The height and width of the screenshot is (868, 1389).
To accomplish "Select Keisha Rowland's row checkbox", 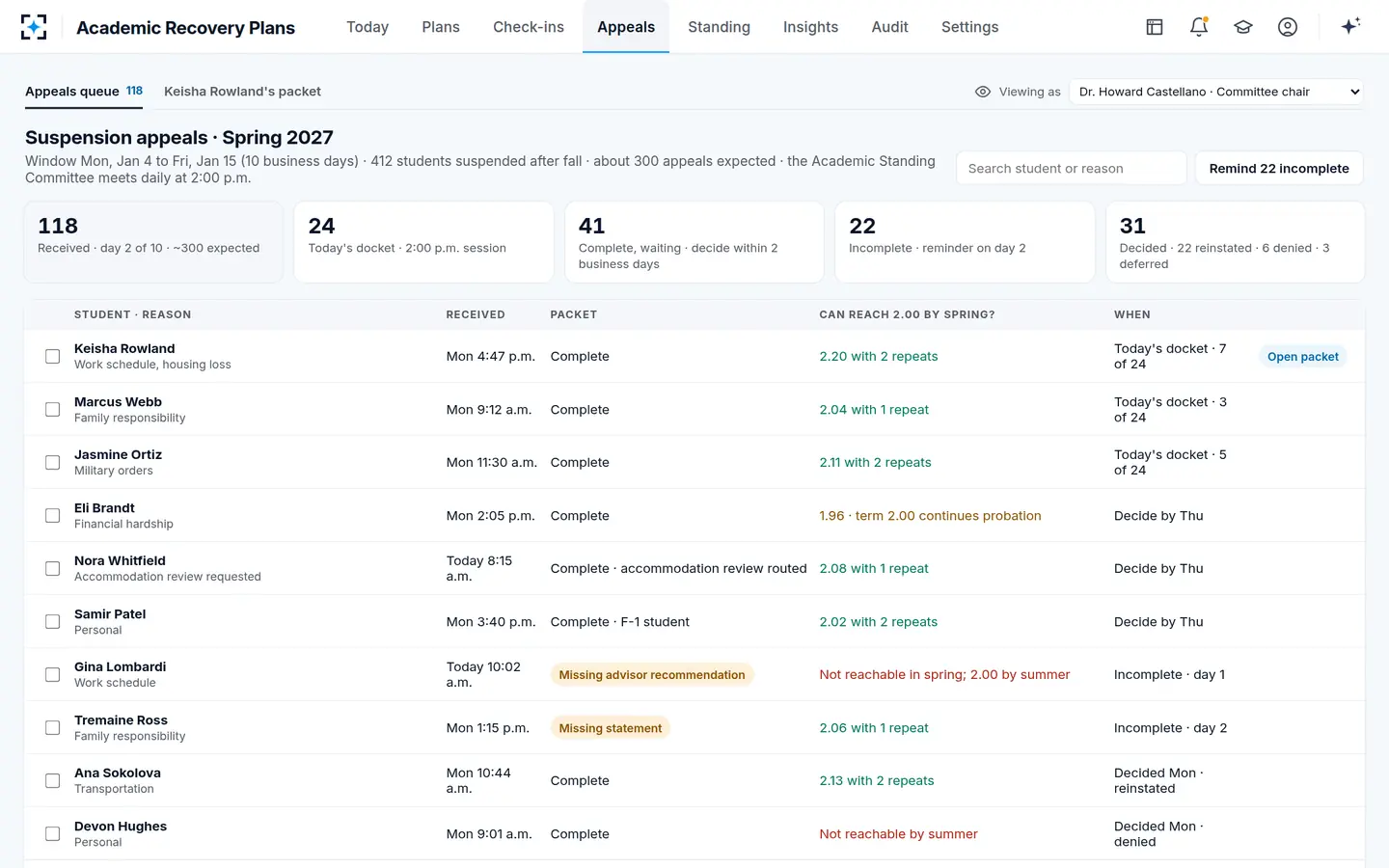I will (x=52, y=357).
